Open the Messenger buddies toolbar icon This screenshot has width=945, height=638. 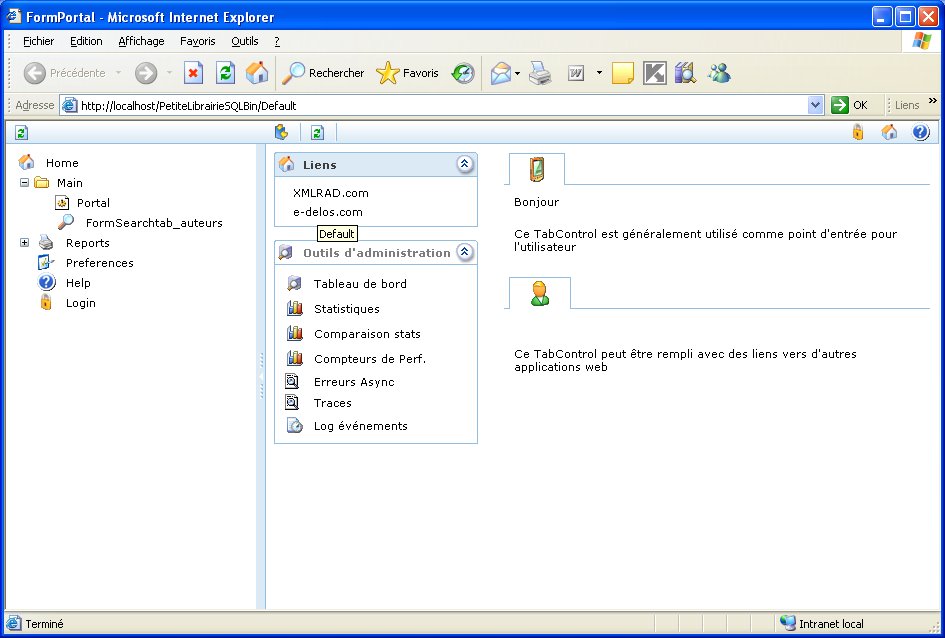click(x=718, y=73)
